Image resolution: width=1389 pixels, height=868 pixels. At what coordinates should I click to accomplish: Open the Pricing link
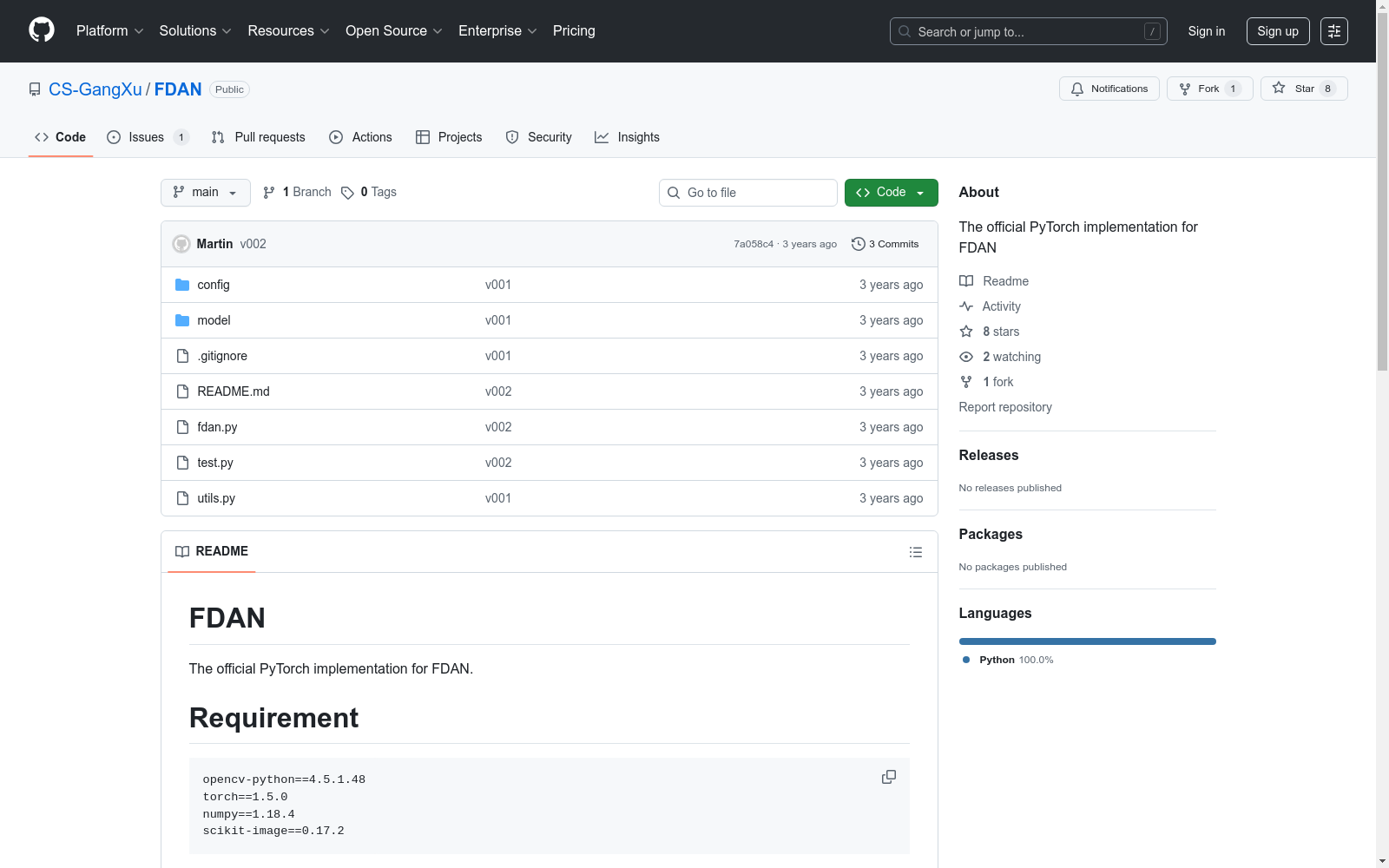click(574, 31)
